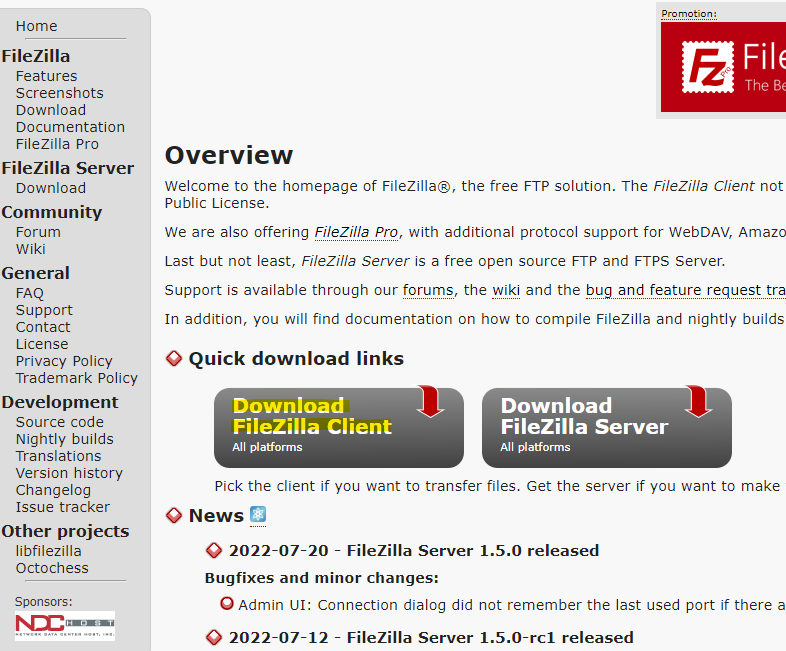Image resolution: width=786 pixels, height=651 pixels.
Task: Open the Contact page
Action: pyautogui.click(x=43, y=327)
